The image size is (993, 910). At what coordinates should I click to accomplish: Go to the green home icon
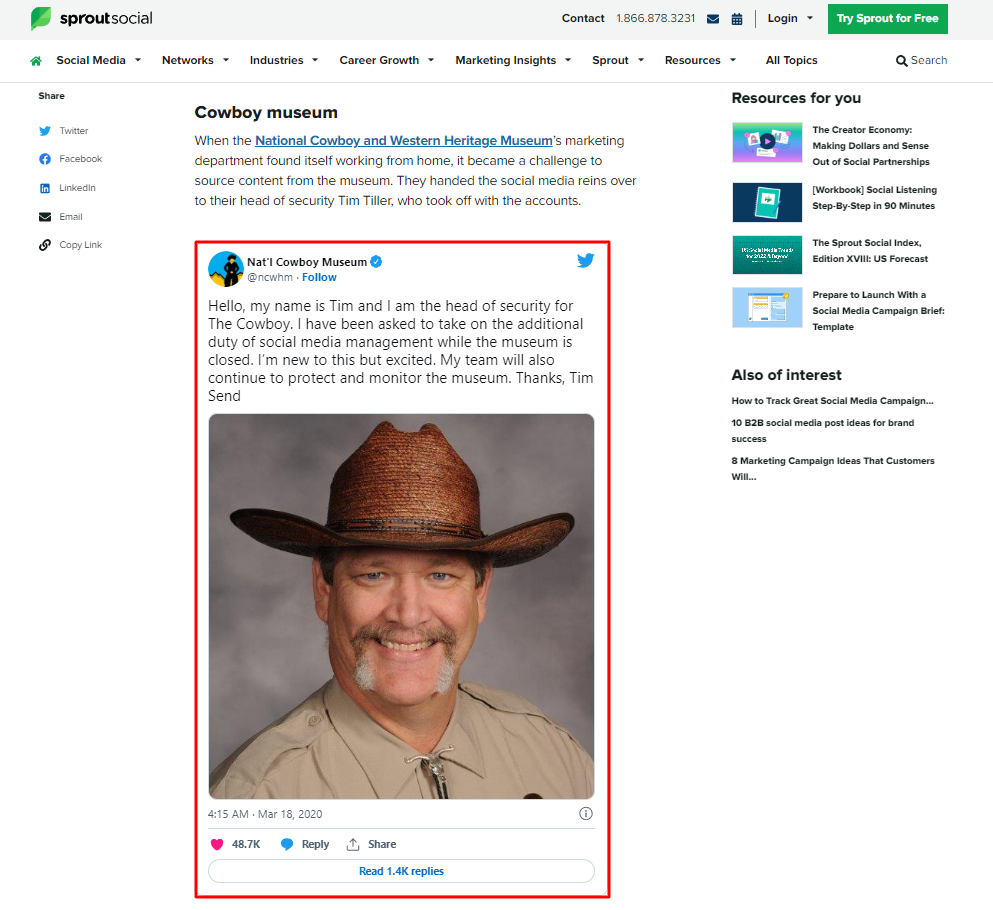[36, 61]
